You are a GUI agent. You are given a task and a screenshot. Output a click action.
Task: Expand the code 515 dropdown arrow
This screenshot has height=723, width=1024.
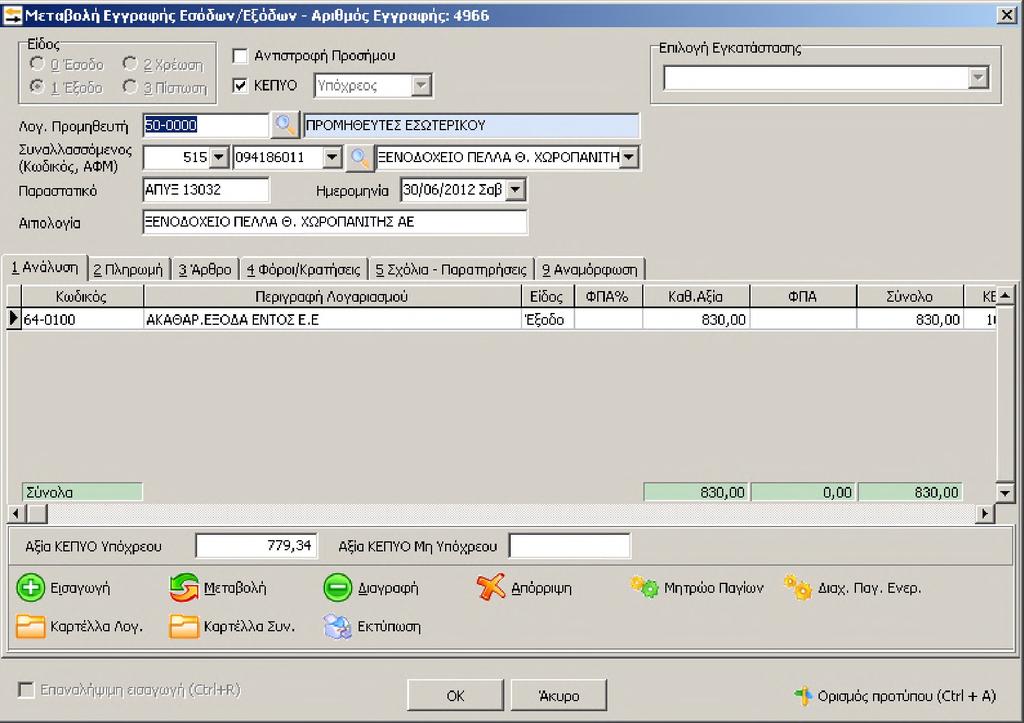point(219,157)
